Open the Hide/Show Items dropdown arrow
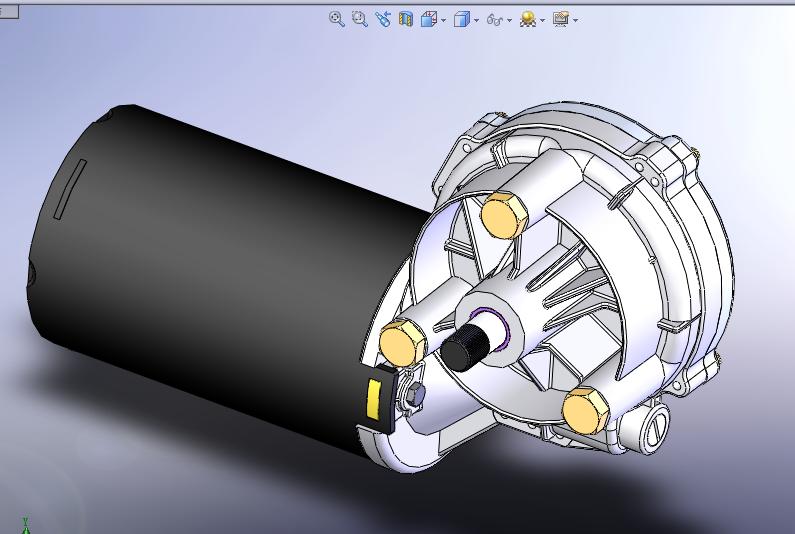Screen dimensions: 795x534 click(510, 20)
